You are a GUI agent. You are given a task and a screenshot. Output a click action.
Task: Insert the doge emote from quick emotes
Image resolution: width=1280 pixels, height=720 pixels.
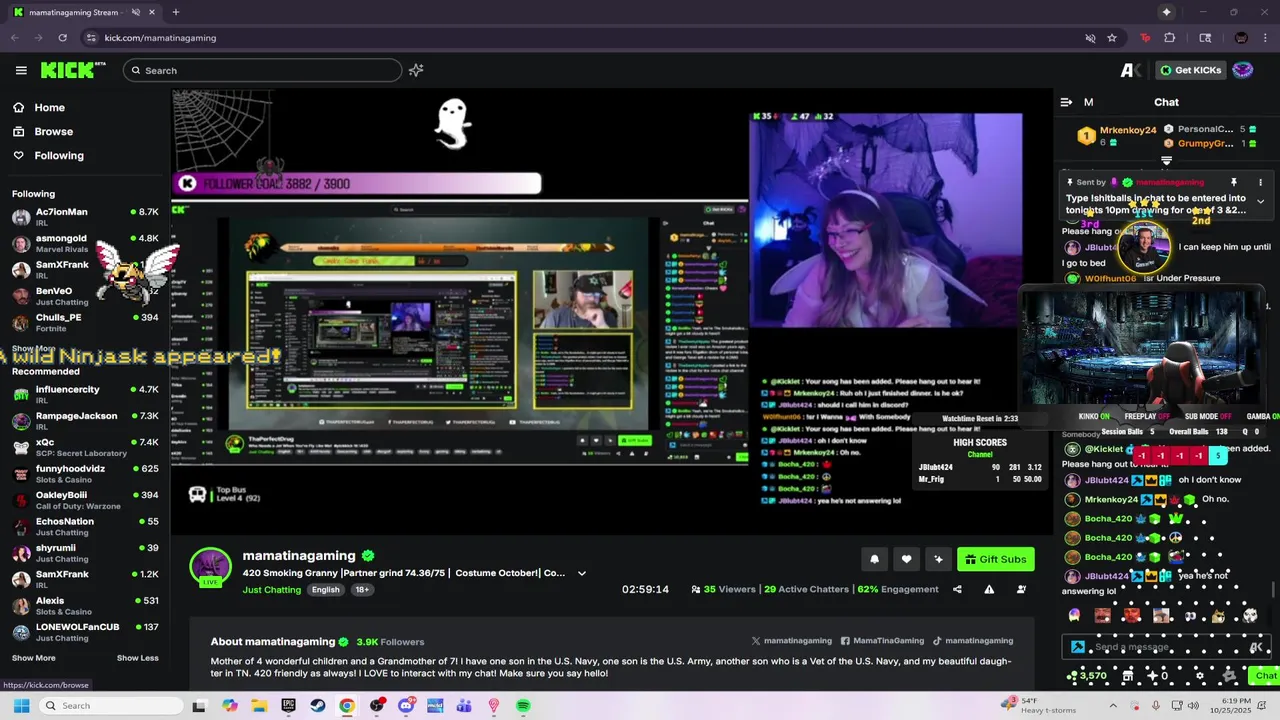[1218, 616]
